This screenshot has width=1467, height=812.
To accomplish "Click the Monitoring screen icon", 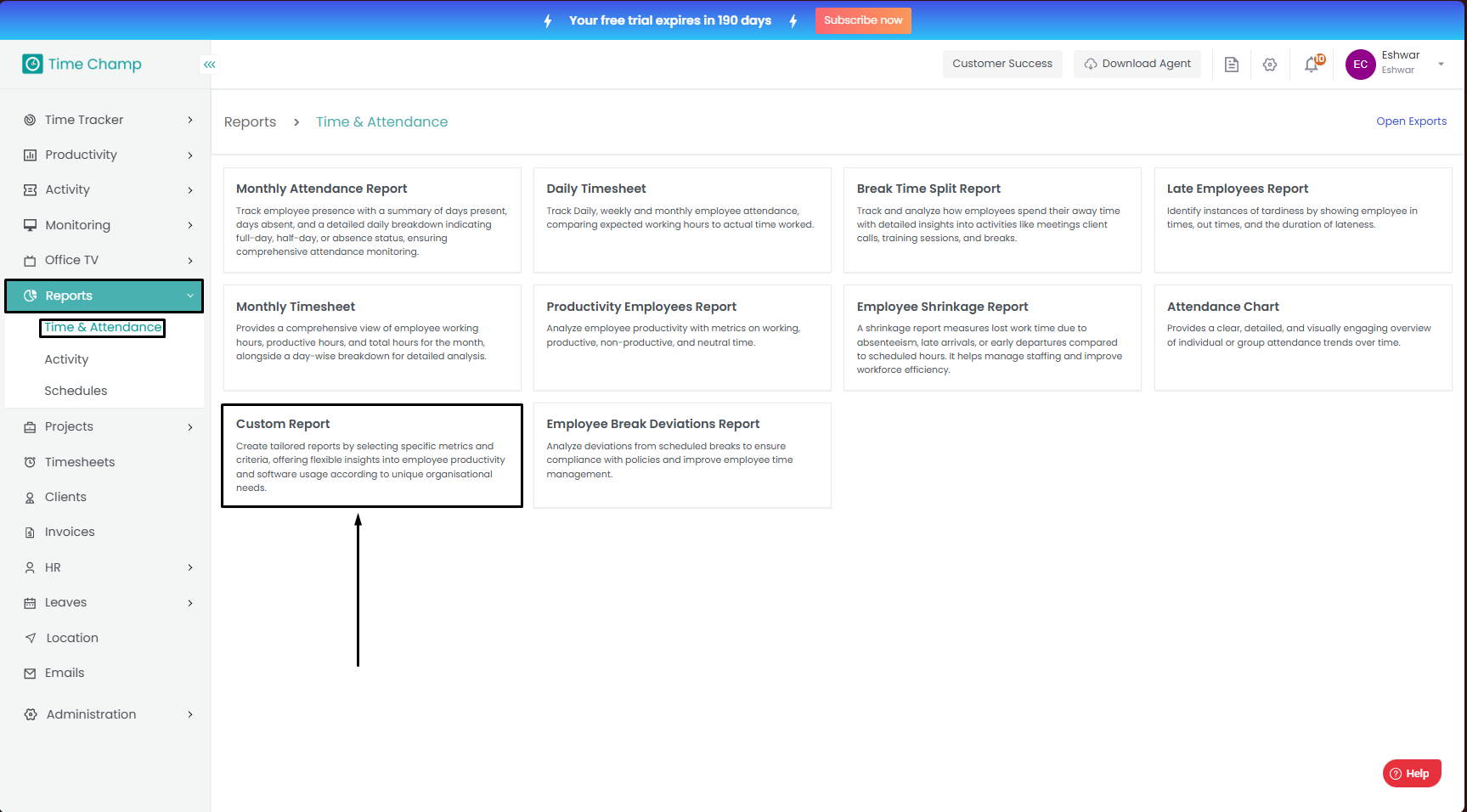I will (30, 225).
